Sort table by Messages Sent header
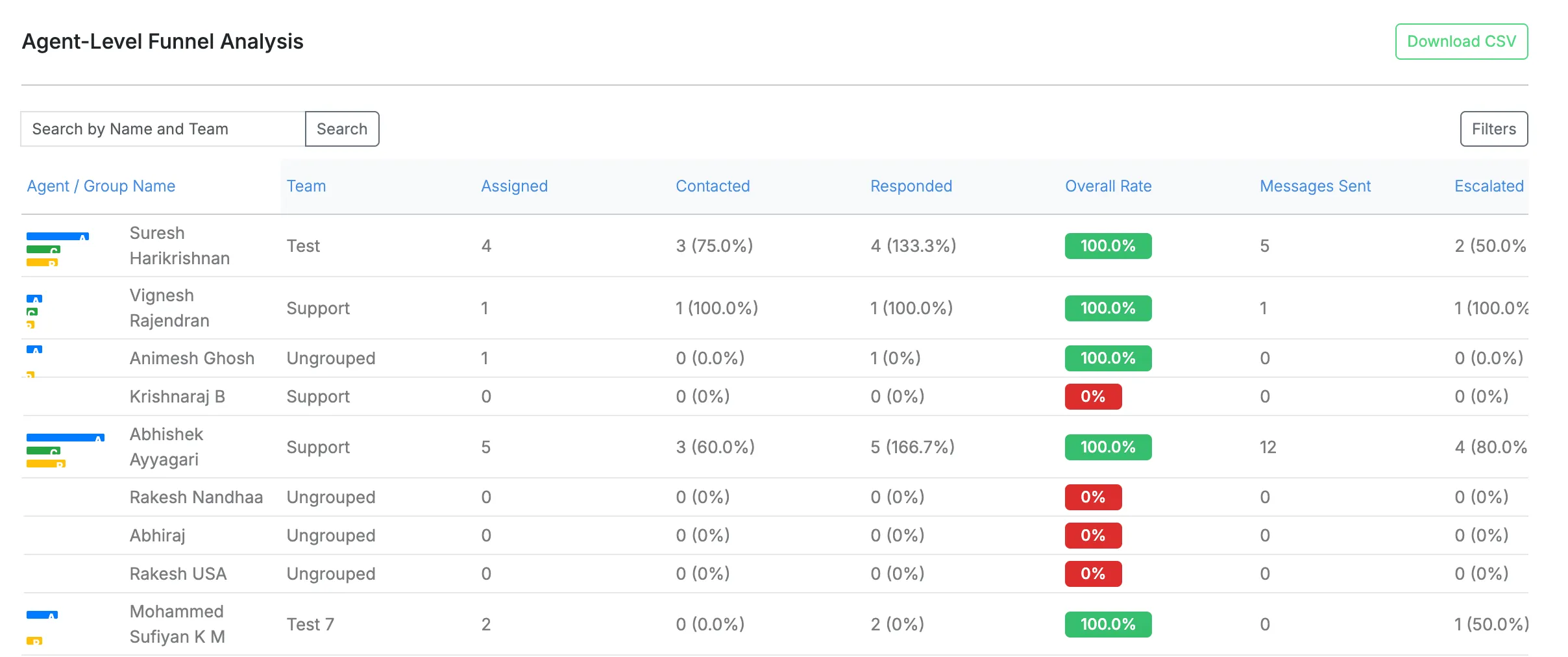 pos(1315,186)
